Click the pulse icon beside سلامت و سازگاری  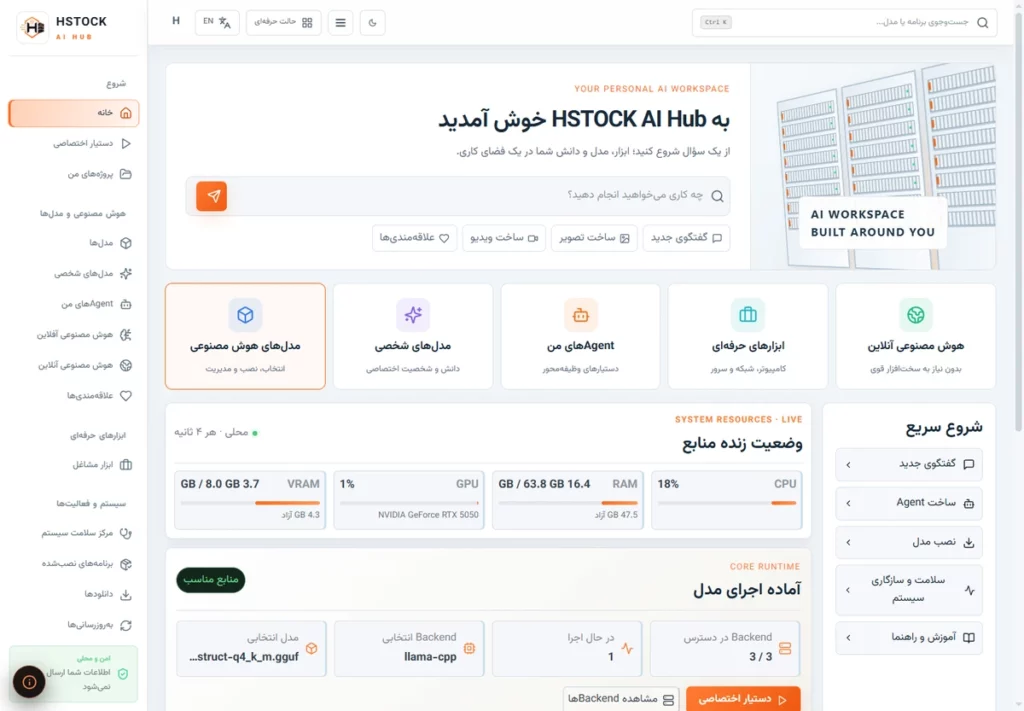969,590
